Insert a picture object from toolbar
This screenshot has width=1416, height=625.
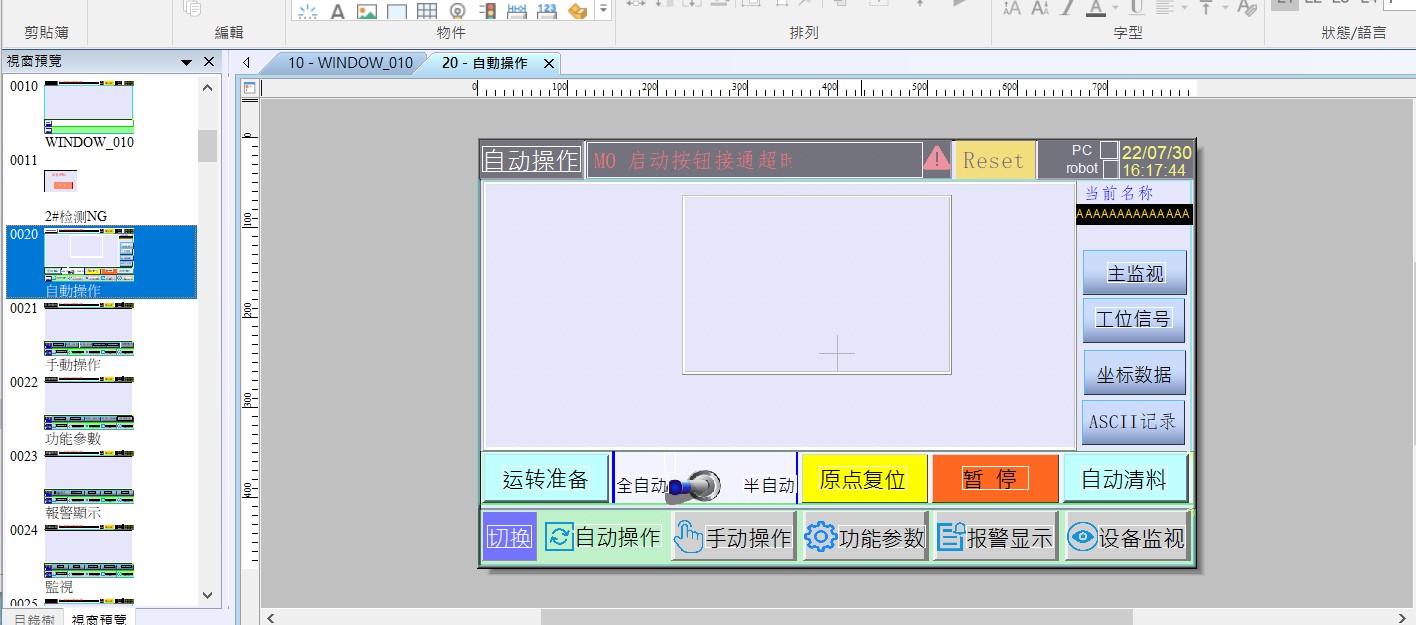[x=367, y=11]
